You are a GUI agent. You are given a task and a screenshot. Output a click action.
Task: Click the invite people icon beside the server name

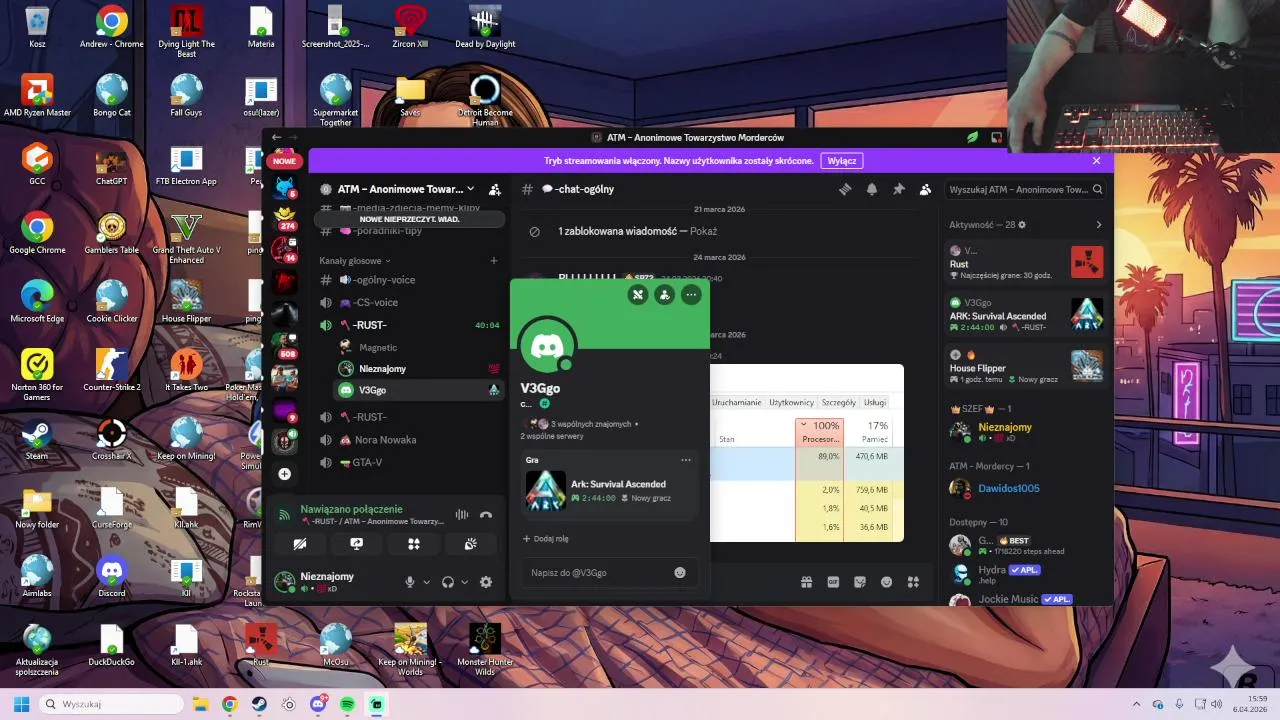point(494,189)
